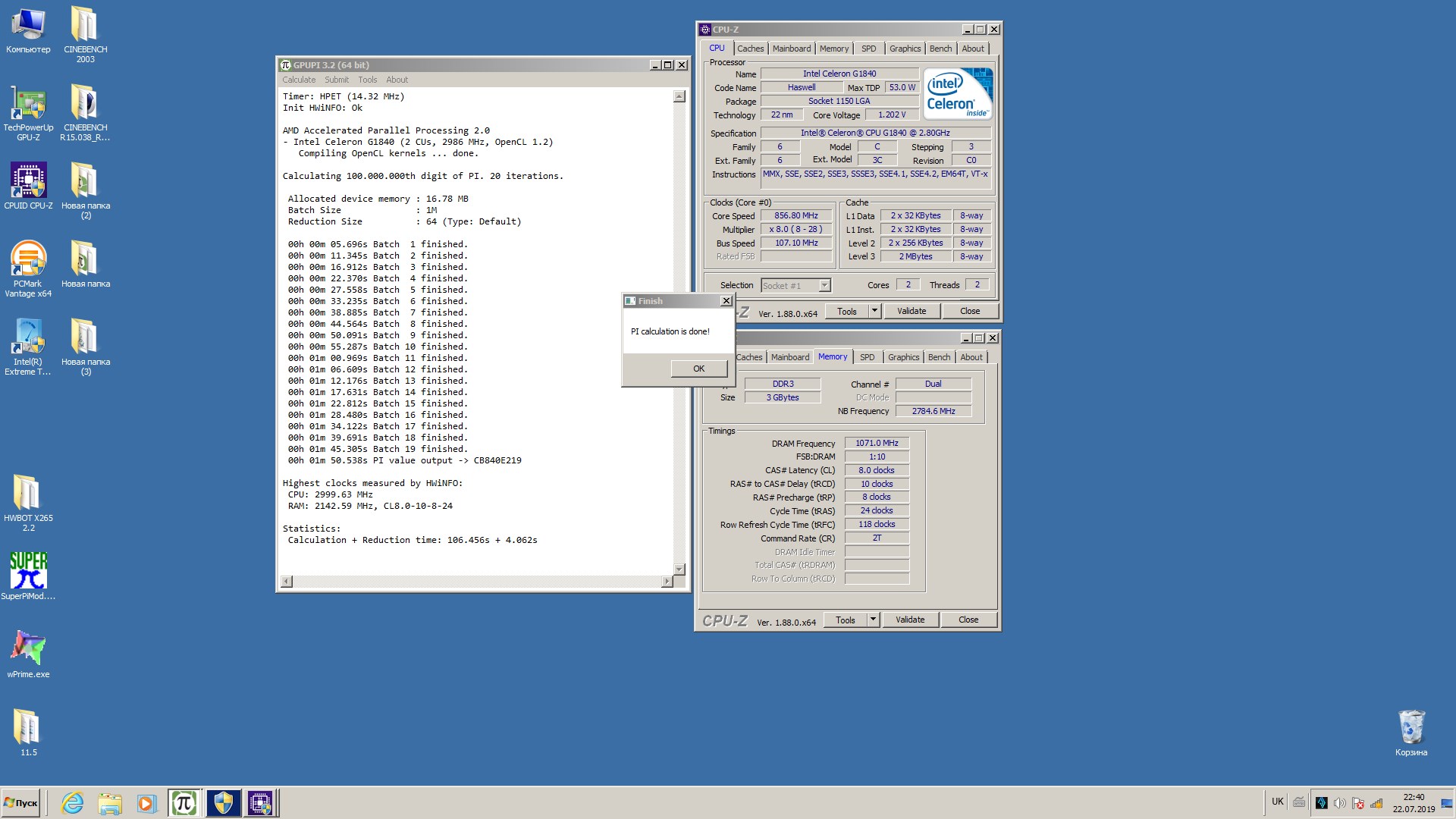Open the Calculate menu in GPUPI
This screenshot has width=1456, height=819.
pyautogui.click(x=299, y=80)
